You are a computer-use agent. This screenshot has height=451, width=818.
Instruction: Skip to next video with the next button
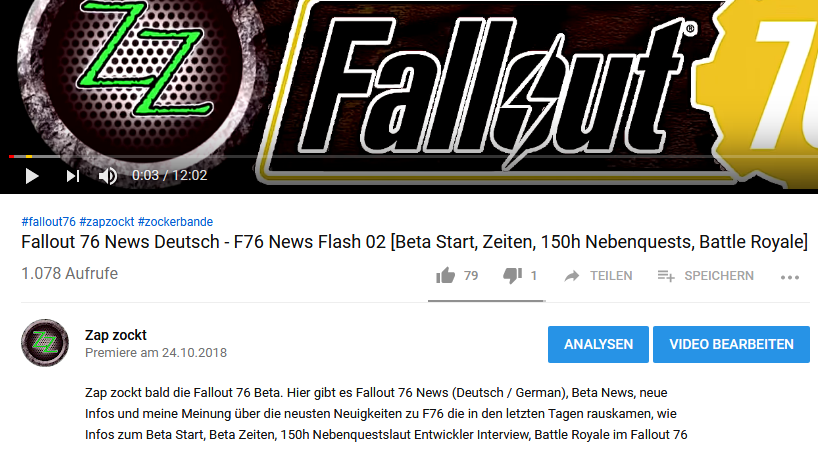pos(73,176)
